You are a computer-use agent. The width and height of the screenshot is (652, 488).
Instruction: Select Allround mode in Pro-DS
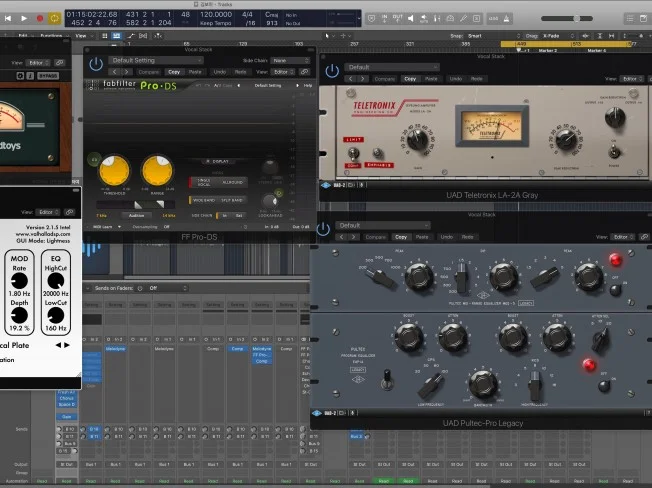coord(233,182)
